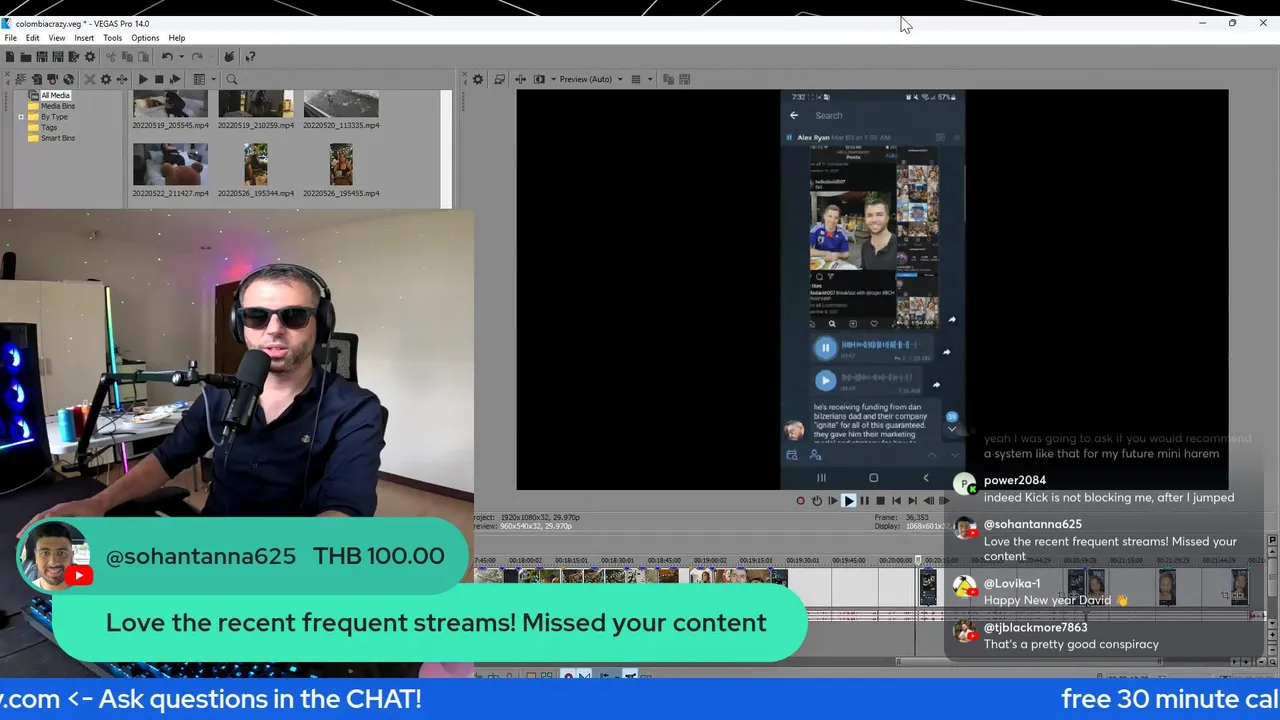Screen dimensions: 1280x720
Task: Click the Render As icon
Action: [74, 57]
